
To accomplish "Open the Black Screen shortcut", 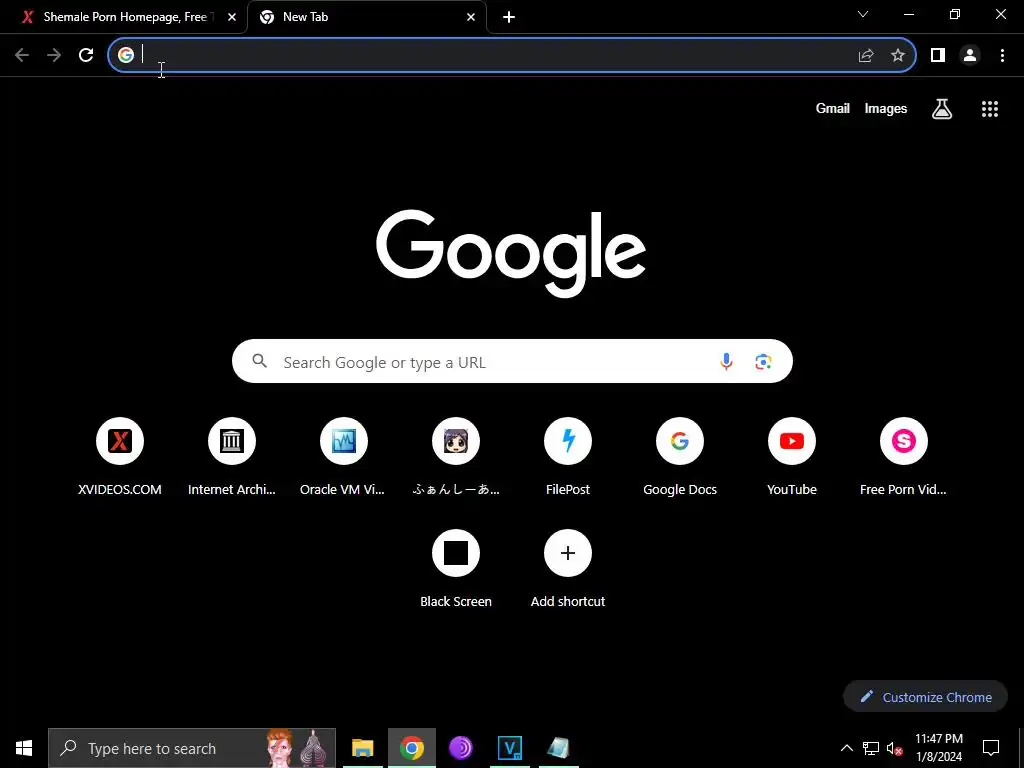I will pos(456,569).
